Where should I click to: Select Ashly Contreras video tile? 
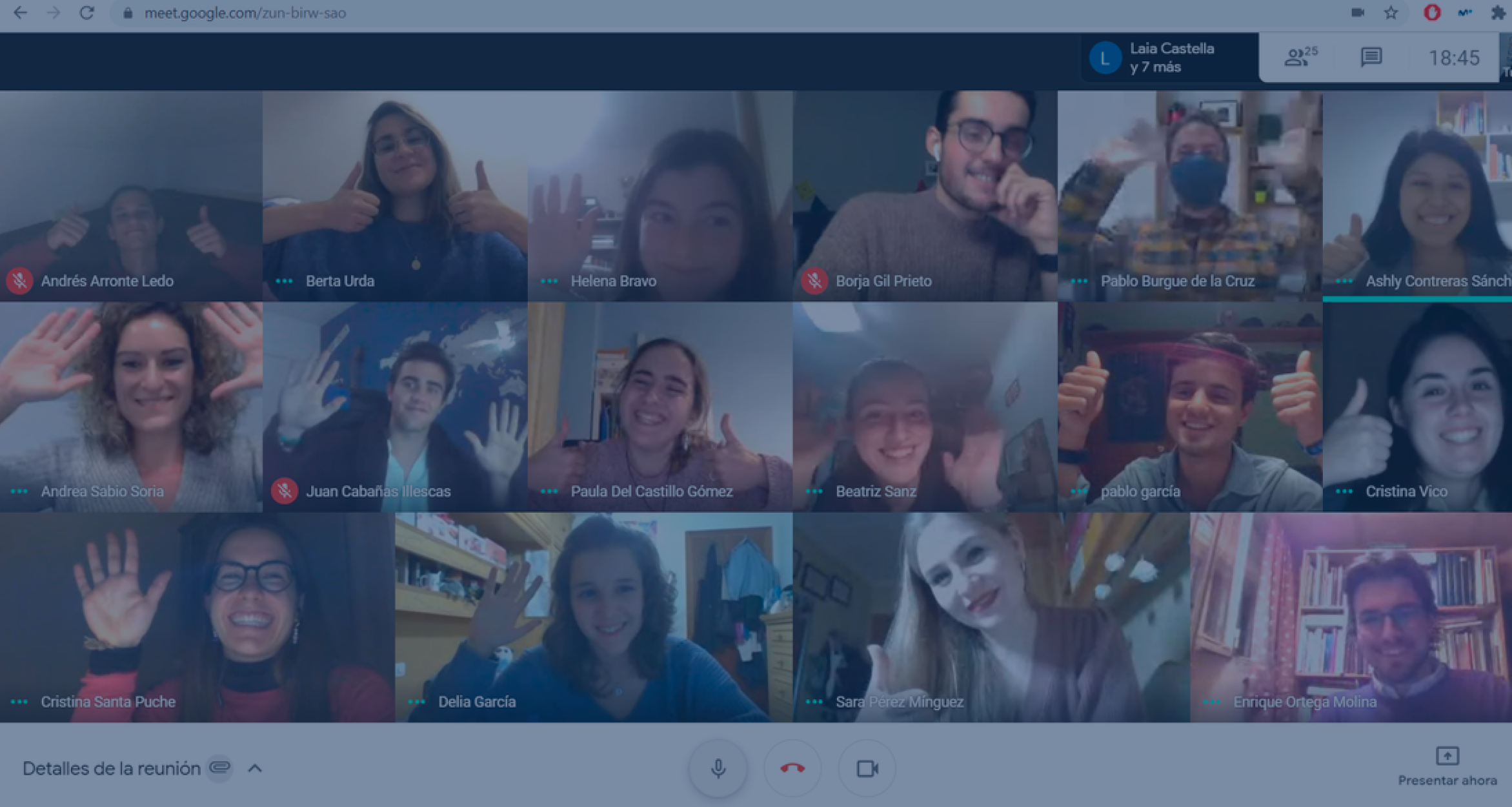pos(1417,196)
